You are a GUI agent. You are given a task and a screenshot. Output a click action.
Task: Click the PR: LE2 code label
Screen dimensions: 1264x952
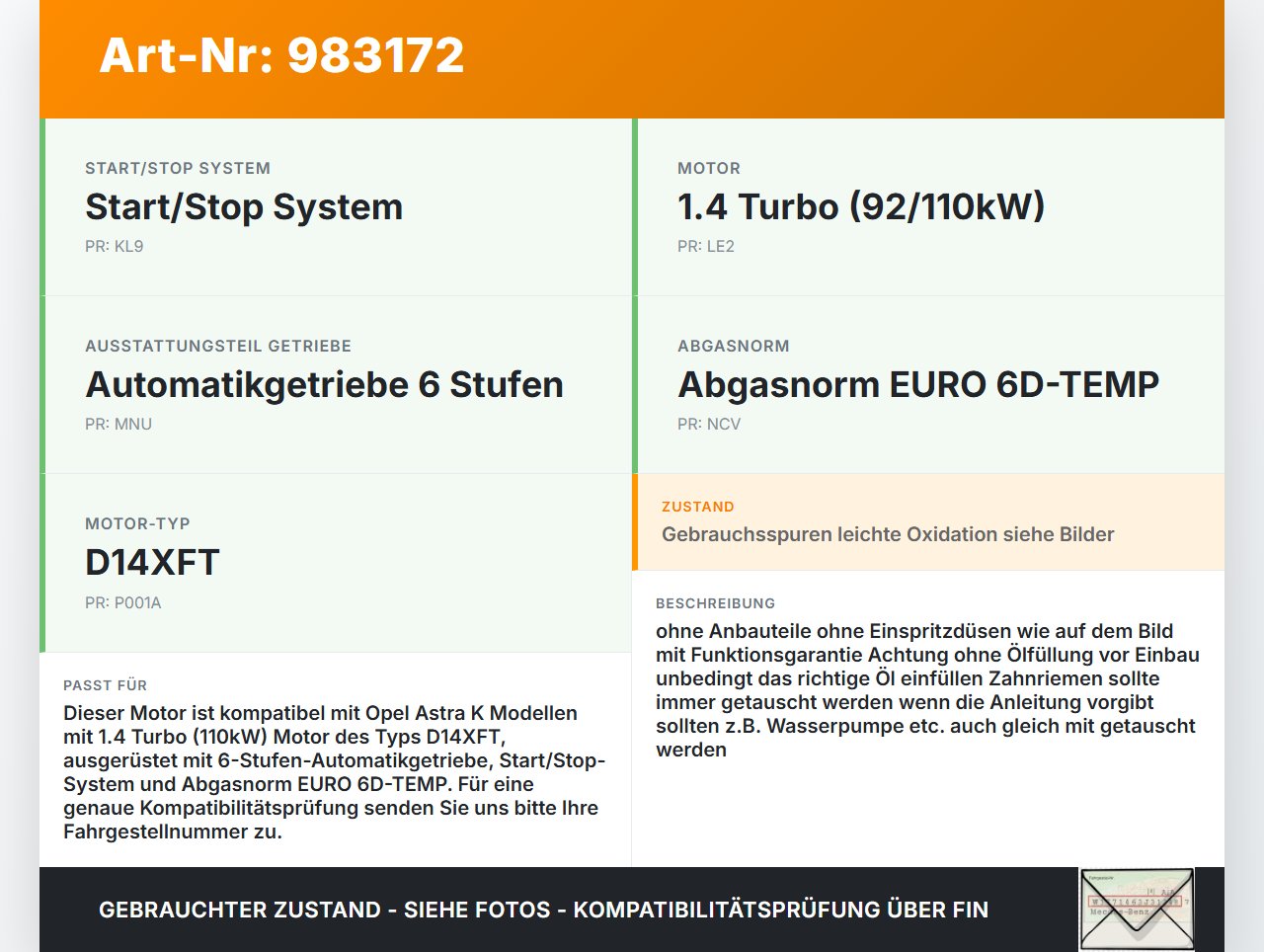704,246
